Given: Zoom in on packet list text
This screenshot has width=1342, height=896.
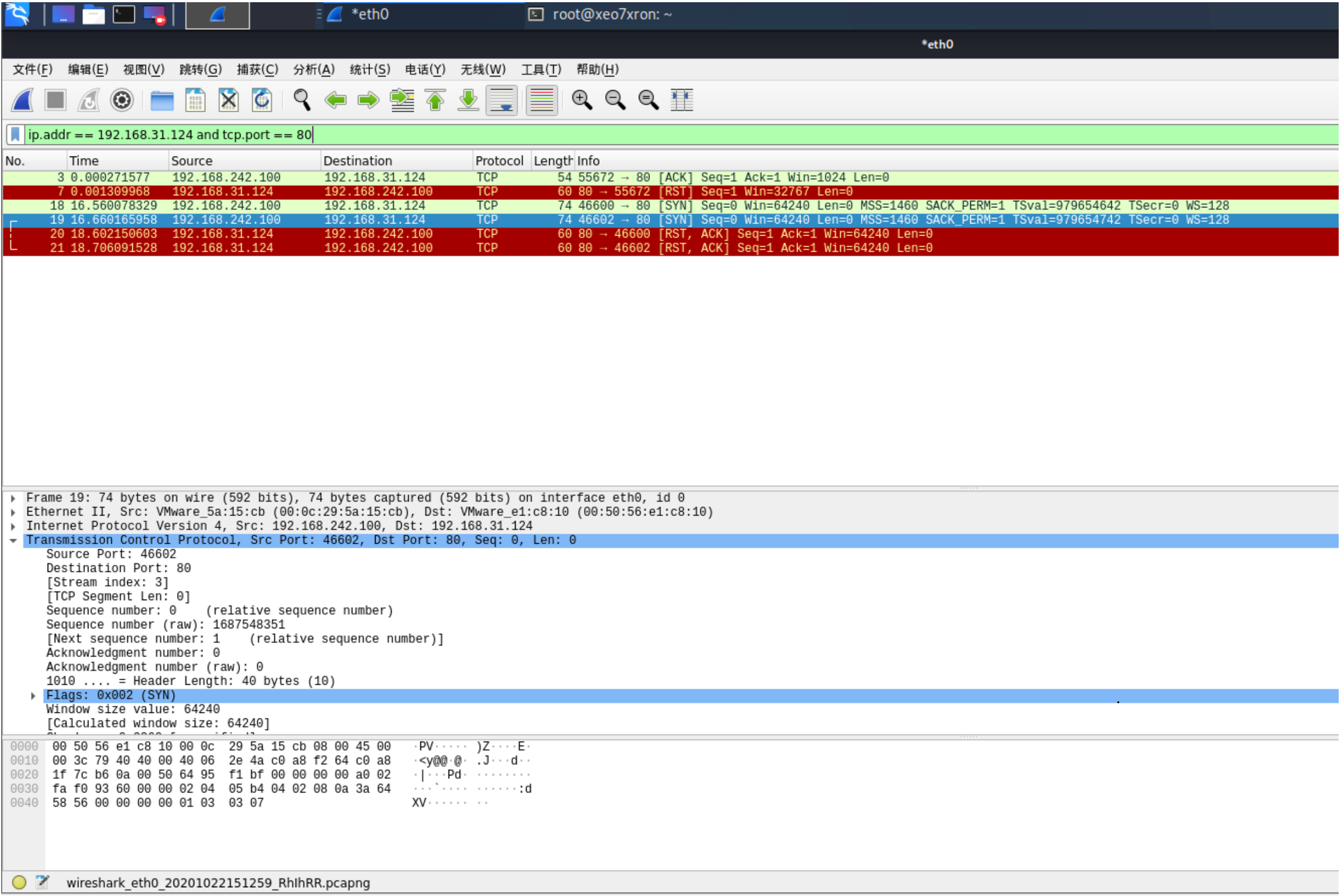Looking at the screenshot, I should 582,101.
